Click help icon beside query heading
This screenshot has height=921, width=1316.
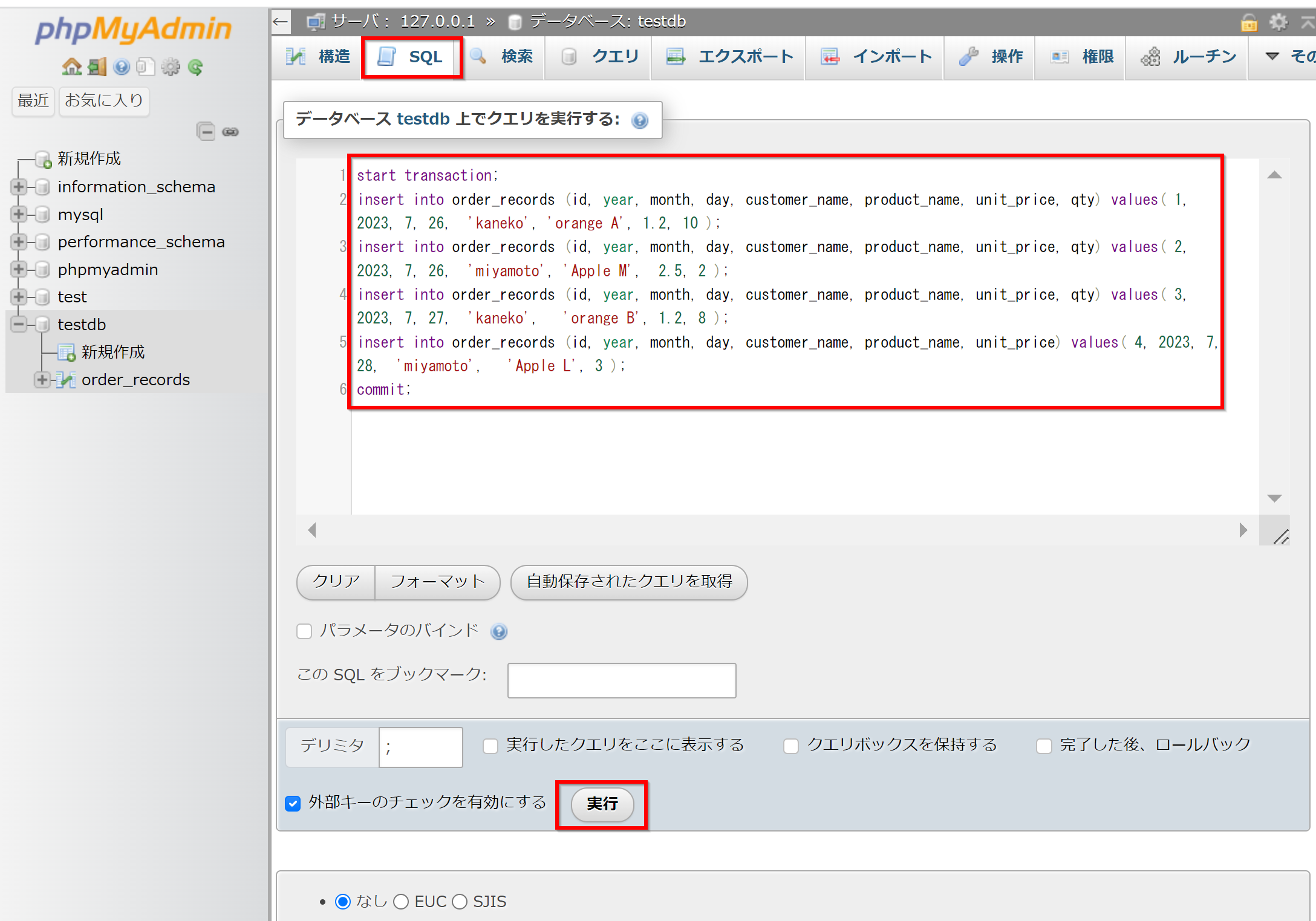point(640,120)
